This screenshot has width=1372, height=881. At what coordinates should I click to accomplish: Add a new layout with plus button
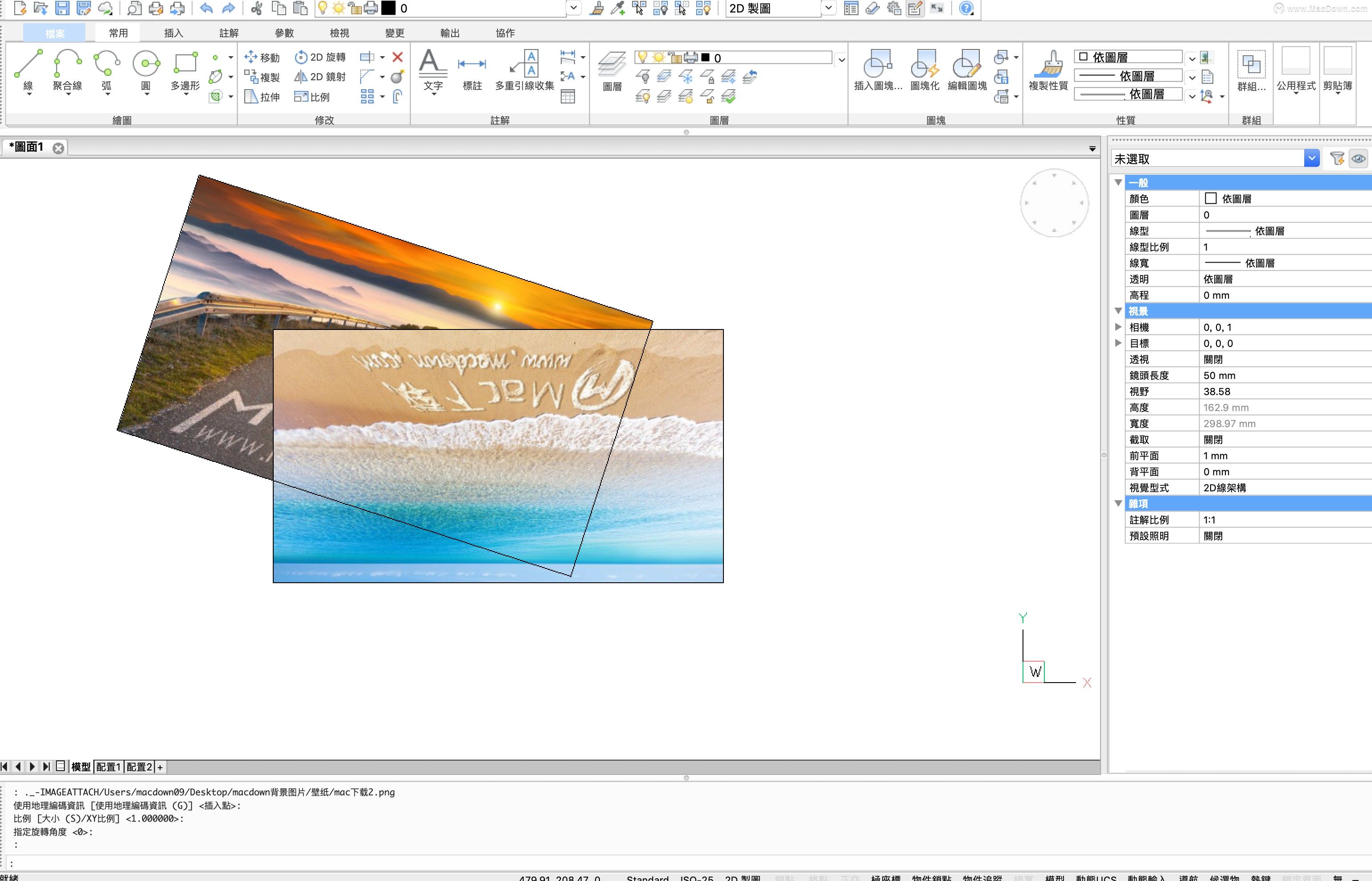click(160, 767)
